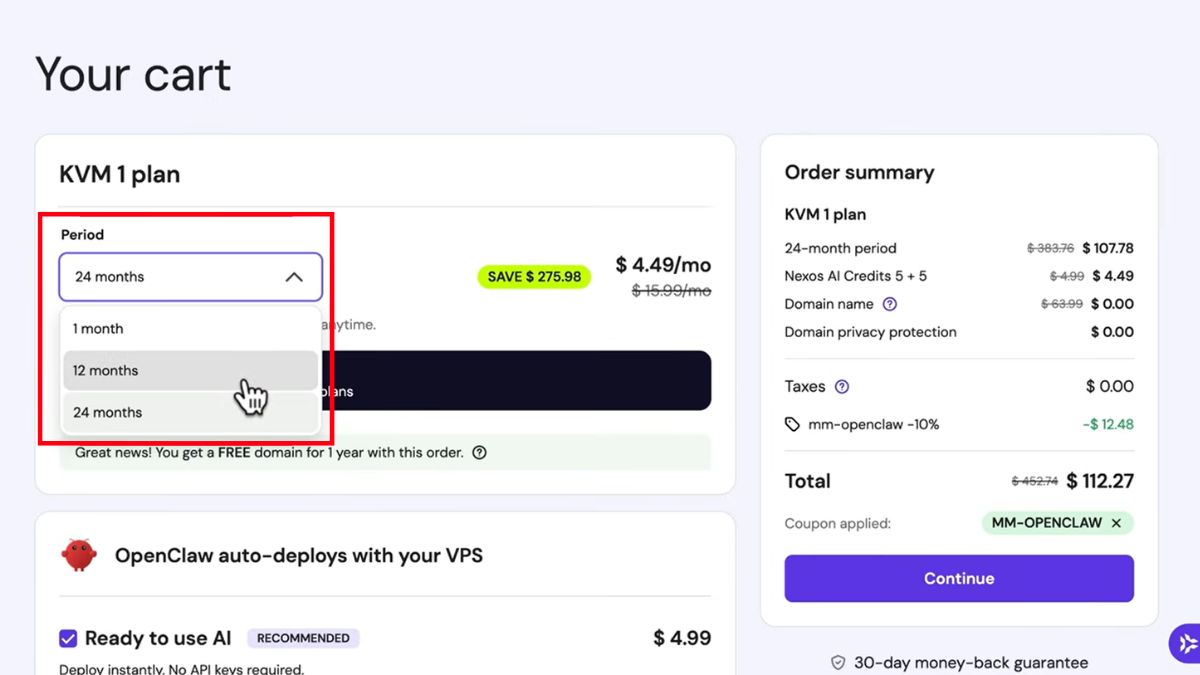The width and height of the screenshot is (1200, 675).
Task: Click the coupon tag icon beside mm-openclaw -10%
Action: point(793,424)
